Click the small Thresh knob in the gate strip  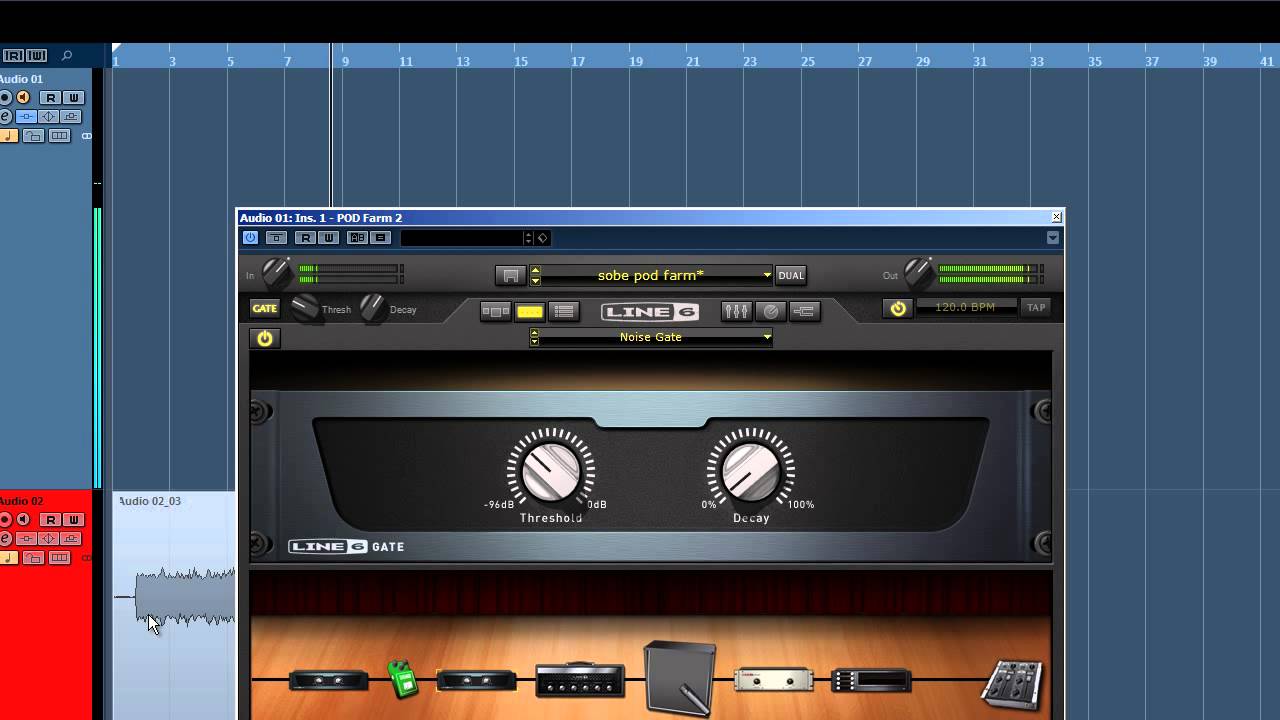tap(304, 308)
